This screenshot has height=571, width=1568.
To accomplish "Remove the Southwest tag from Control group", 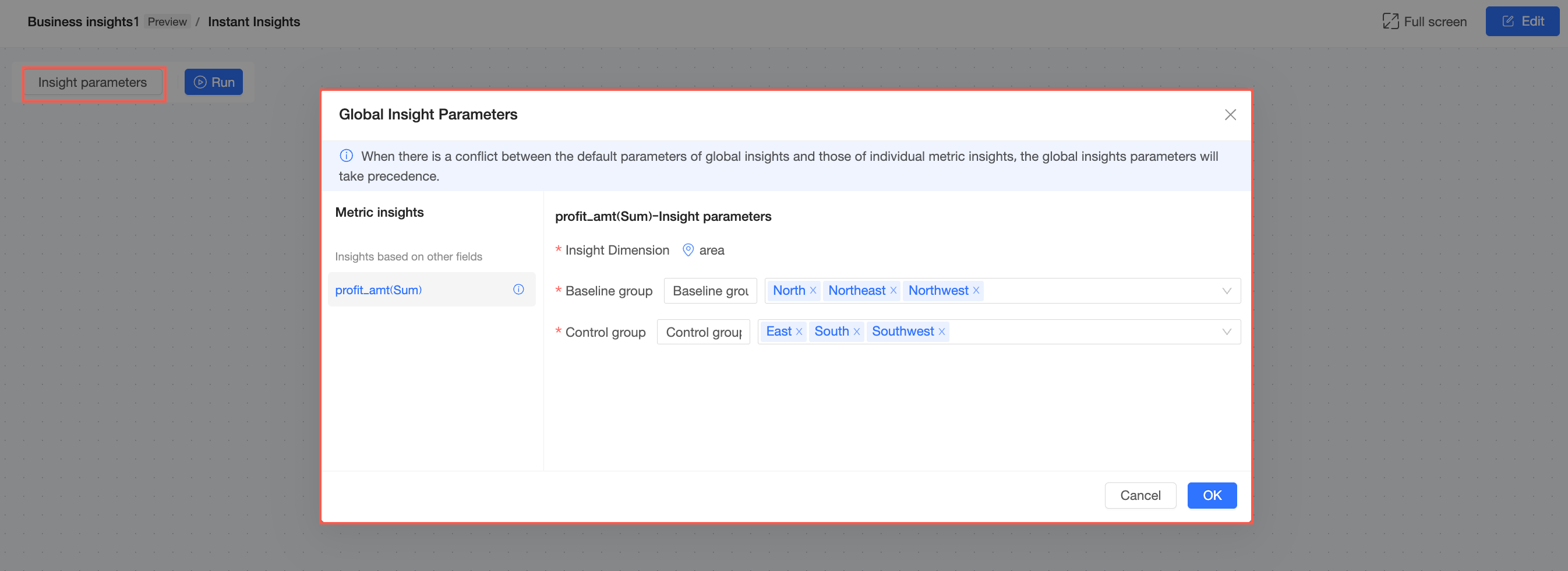I will coord(941,332).
